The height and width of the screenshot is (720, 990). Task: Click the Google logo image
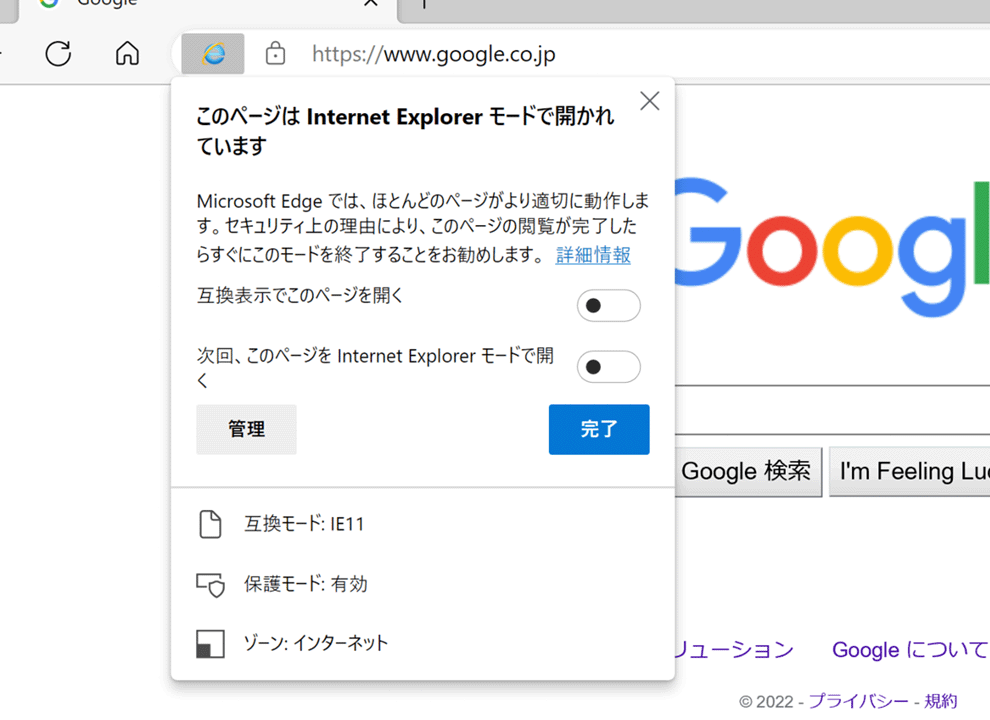832,248
